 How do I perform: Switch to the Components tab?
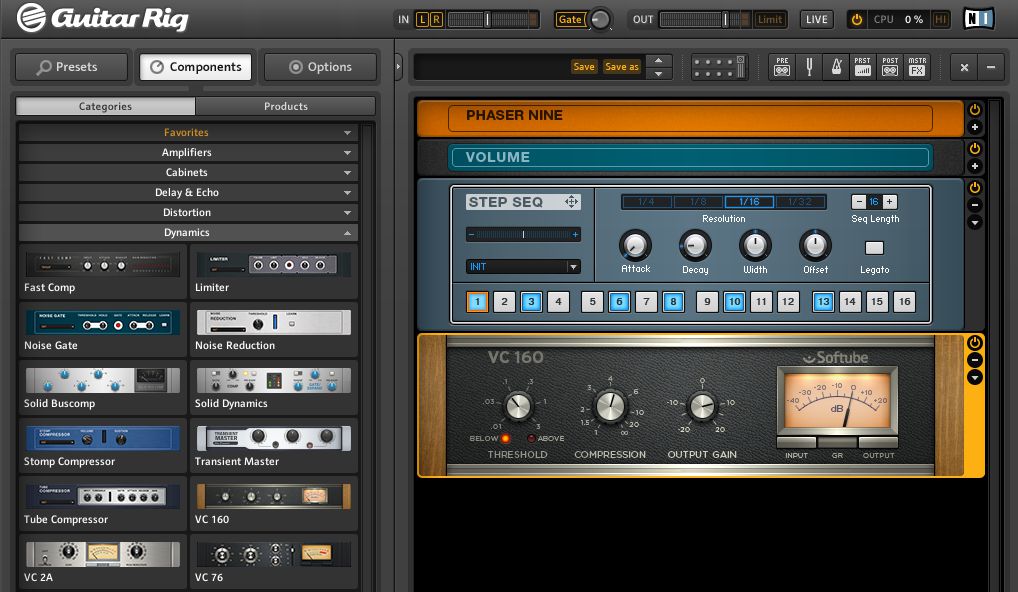tap(196, 67)
